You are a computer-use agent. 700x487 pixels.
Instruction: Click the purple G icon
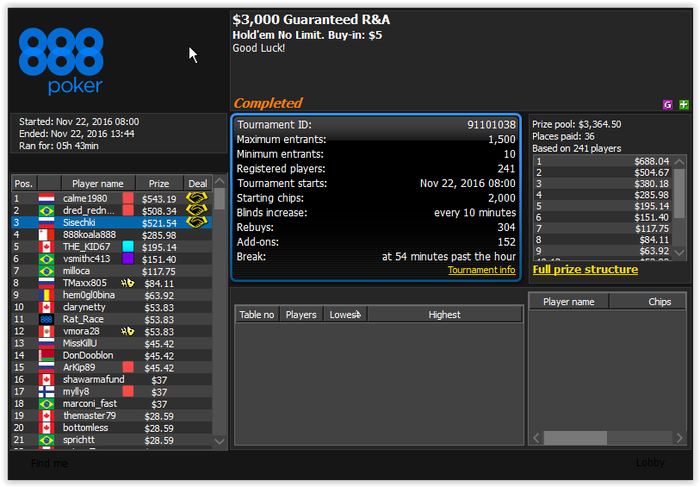667,105
